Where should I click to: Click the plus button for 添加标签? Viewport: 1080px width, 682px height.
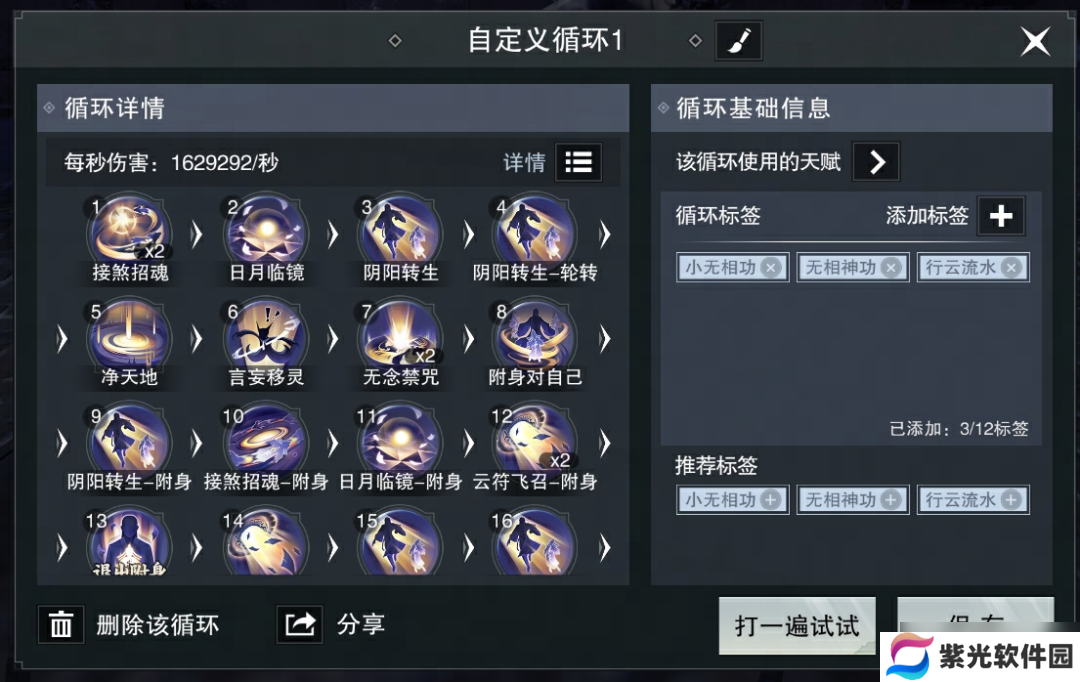point(1001,216)
